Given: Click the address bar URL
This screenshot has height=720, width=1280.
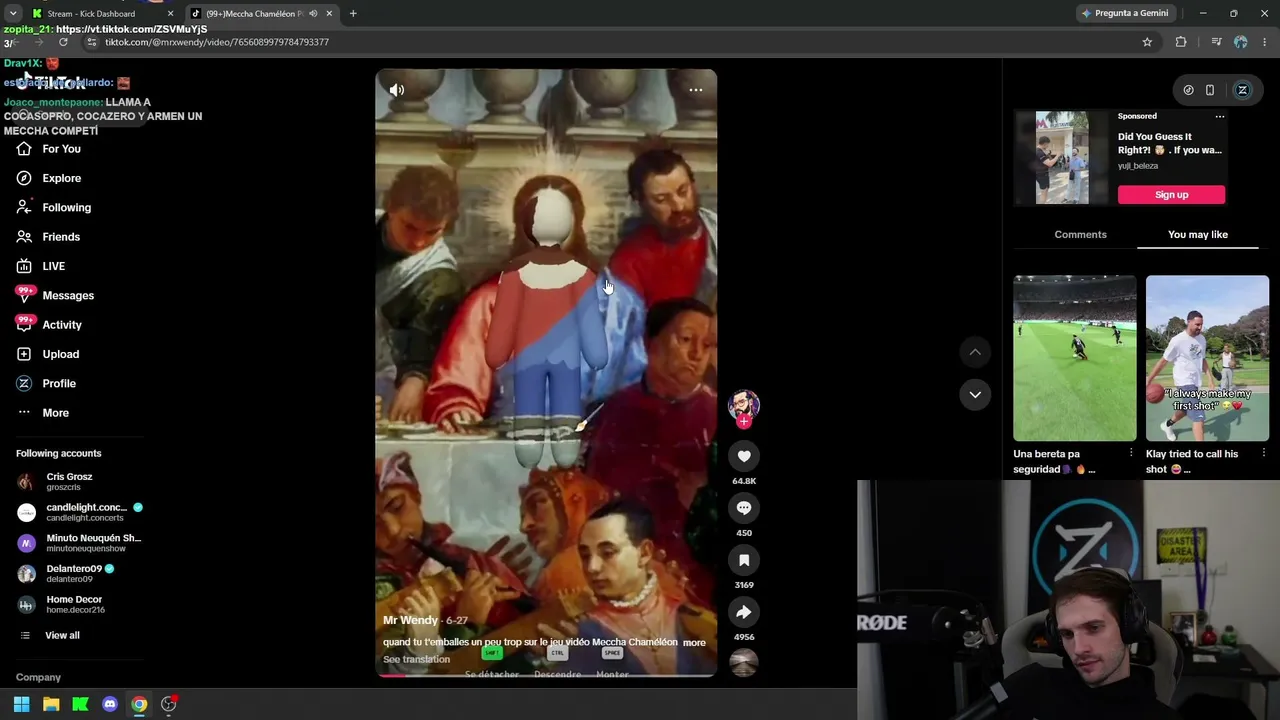Looking at the screenshot, I should (217, 42).
